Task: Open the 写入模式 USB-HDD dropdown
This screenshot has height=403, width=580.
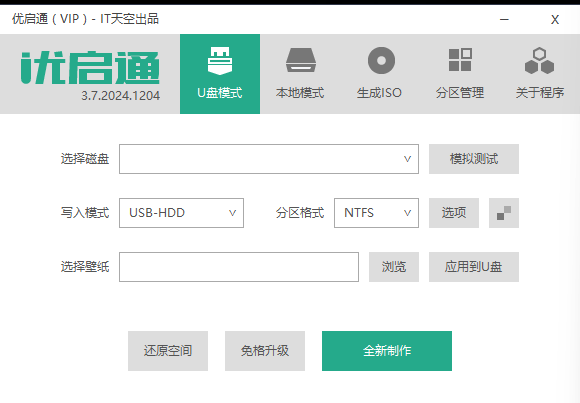Action: point(181,213)
